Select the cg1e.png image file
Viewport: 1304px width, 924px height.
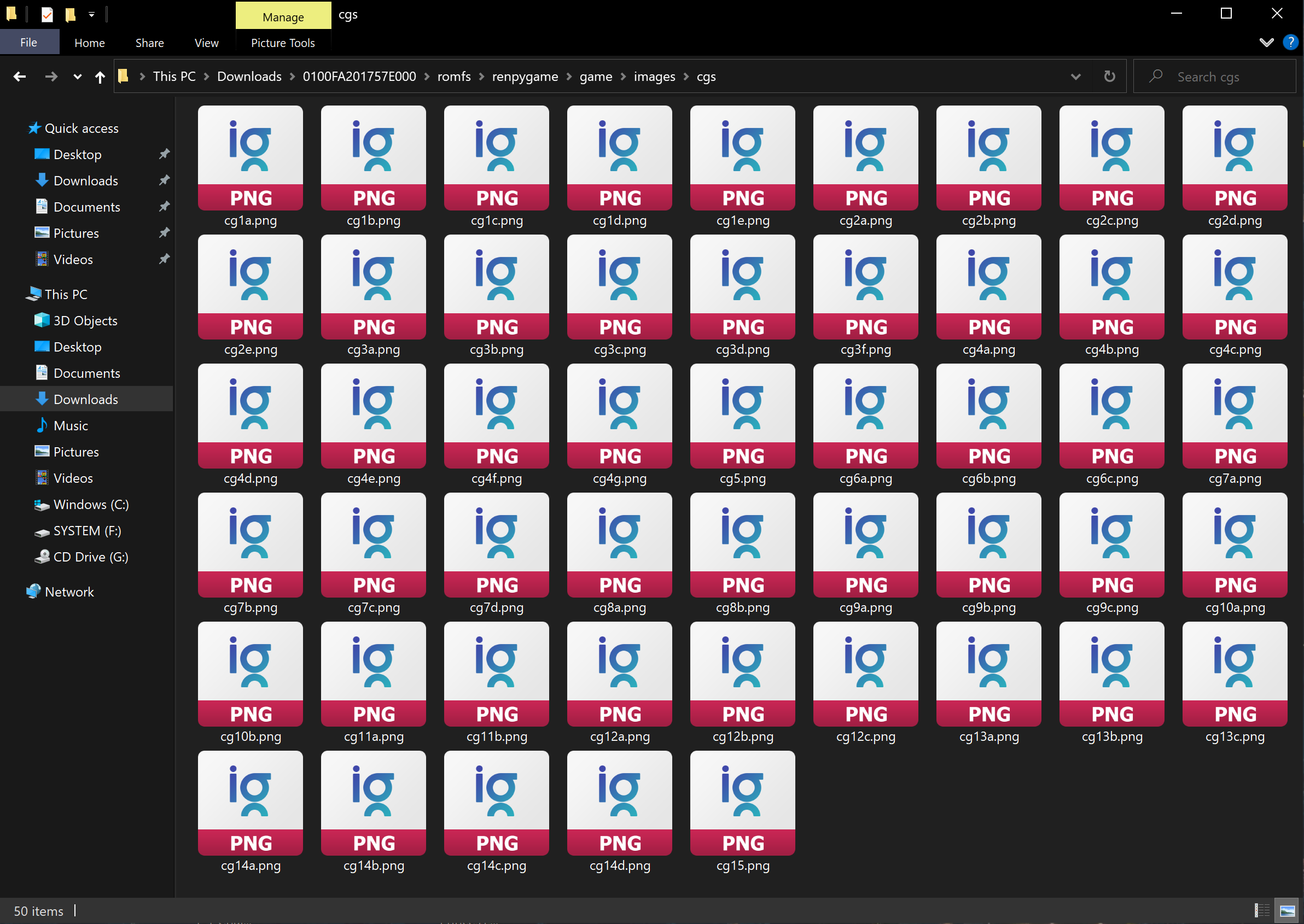point(743,157)
